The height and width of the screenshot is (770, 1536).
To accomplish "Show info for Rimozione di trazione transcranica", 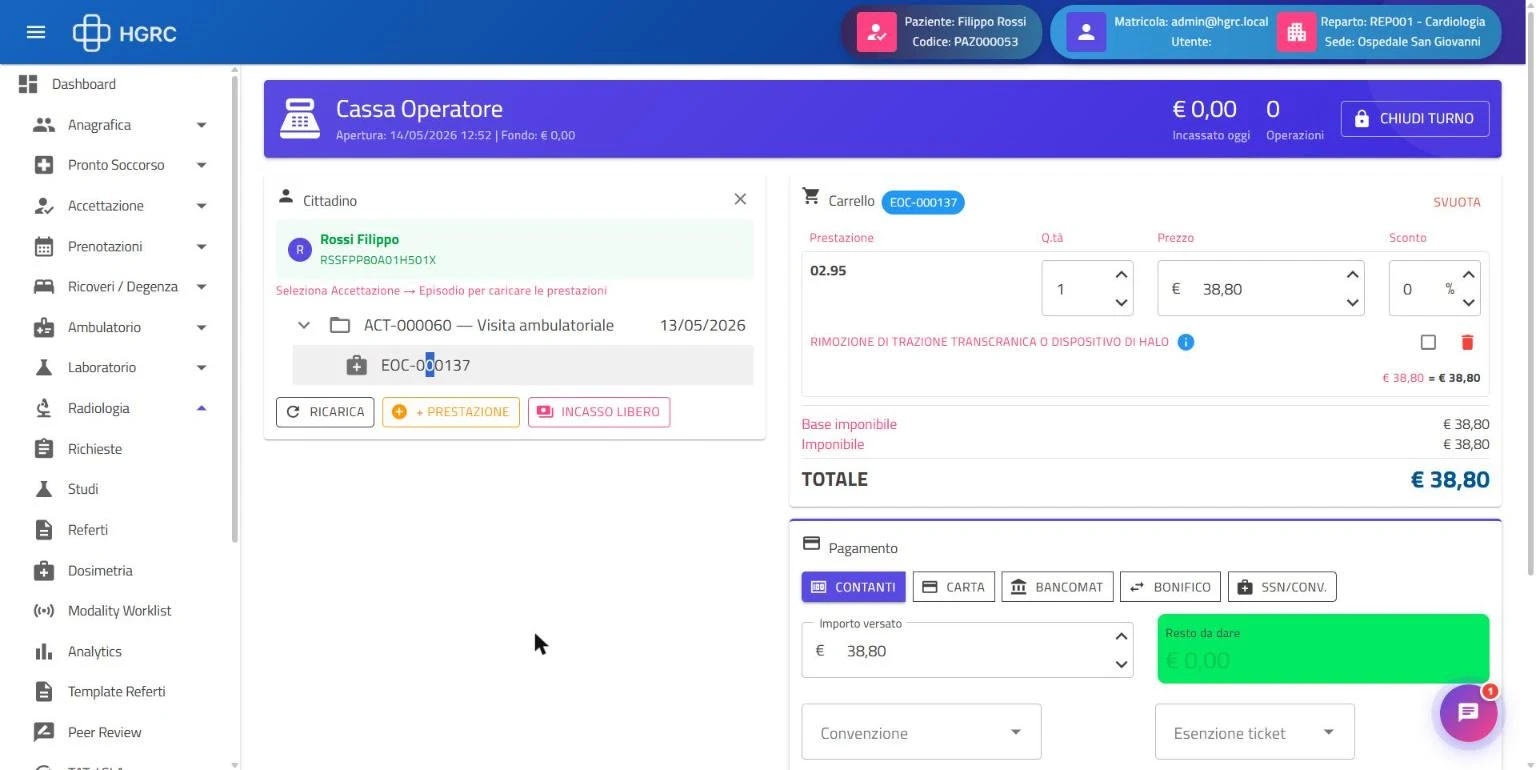I will coord(1186,342).
